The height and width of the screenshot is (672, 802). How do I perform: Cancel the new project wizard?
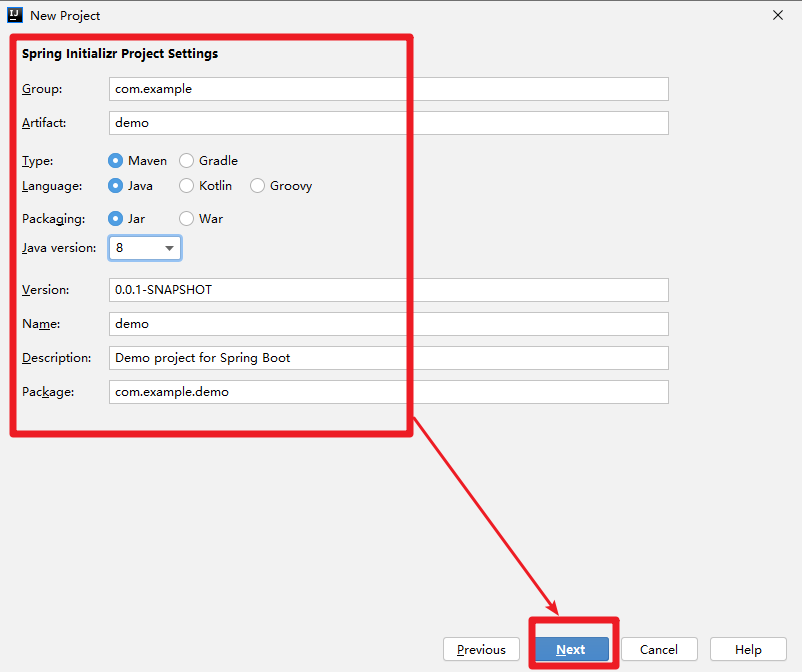pos(659,649)
